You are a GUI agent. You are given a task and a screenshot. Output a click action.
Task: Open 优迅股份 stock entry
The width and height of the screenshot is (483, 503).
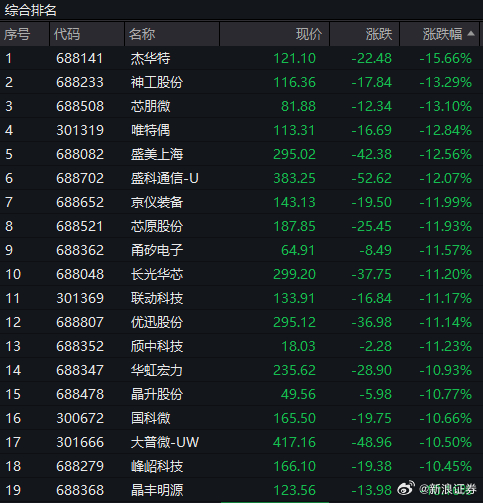[x=157, y=322]
